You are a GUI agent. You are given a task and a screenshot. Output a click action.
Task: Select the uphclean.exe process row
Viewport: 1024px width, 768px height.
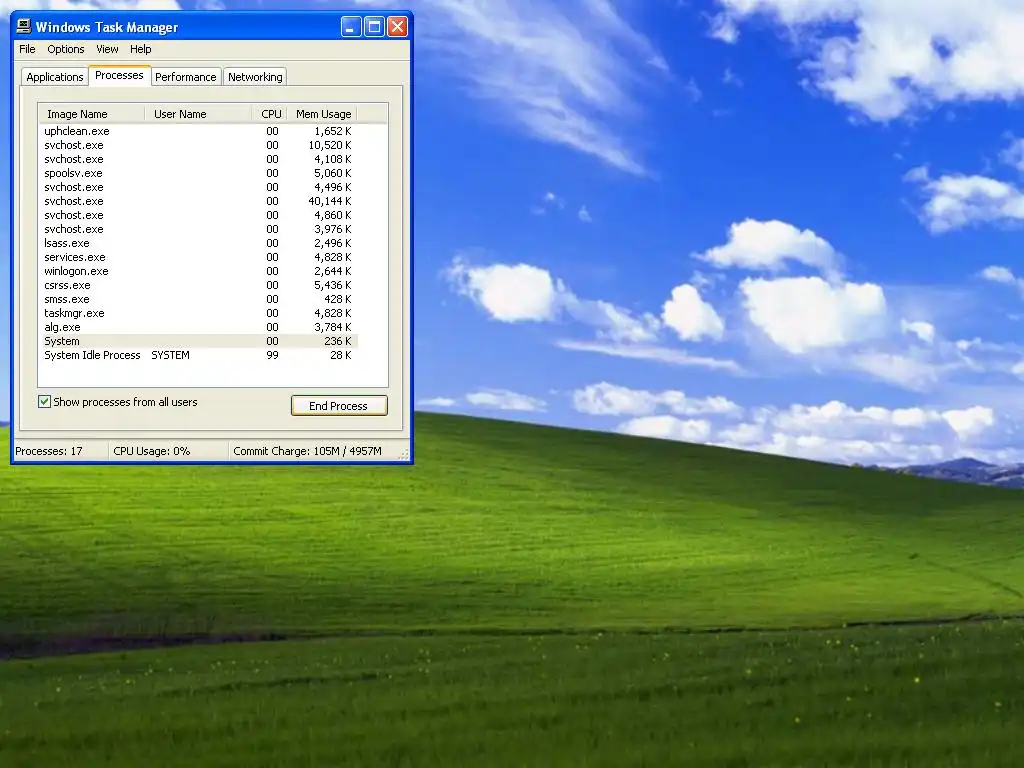pos(199,131)
